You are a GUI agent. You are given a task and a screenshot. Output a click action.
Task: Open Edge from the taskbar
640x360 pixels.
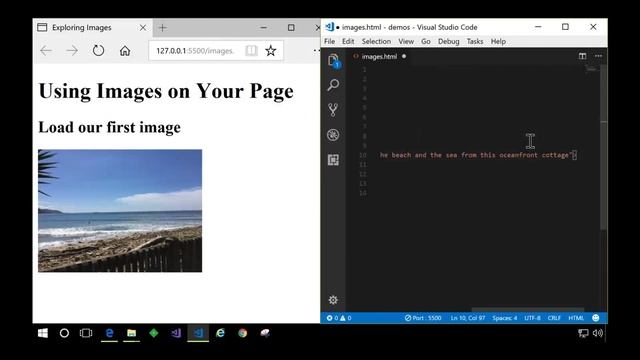coord(109,333)
